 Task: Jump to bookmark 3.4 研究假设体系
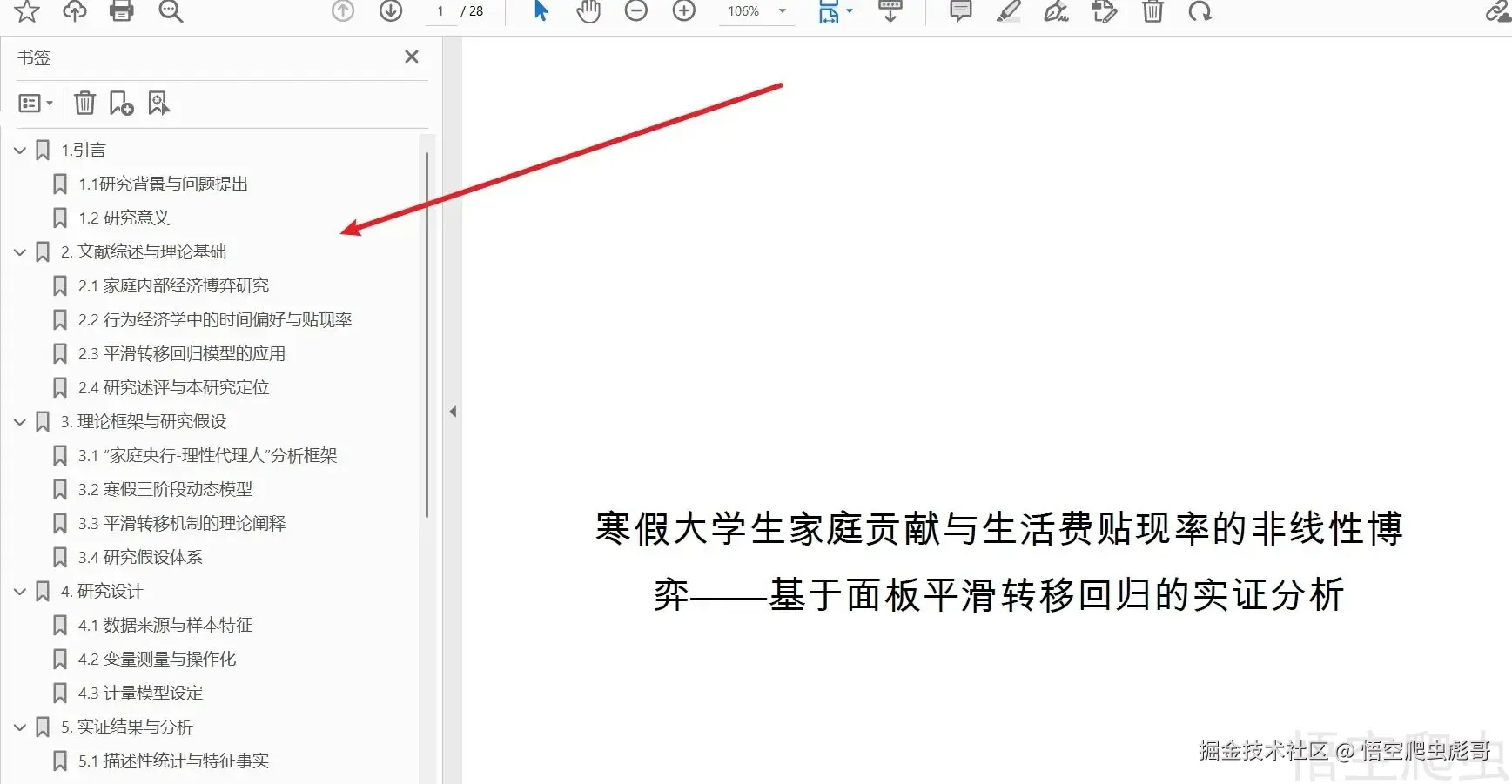140,558
